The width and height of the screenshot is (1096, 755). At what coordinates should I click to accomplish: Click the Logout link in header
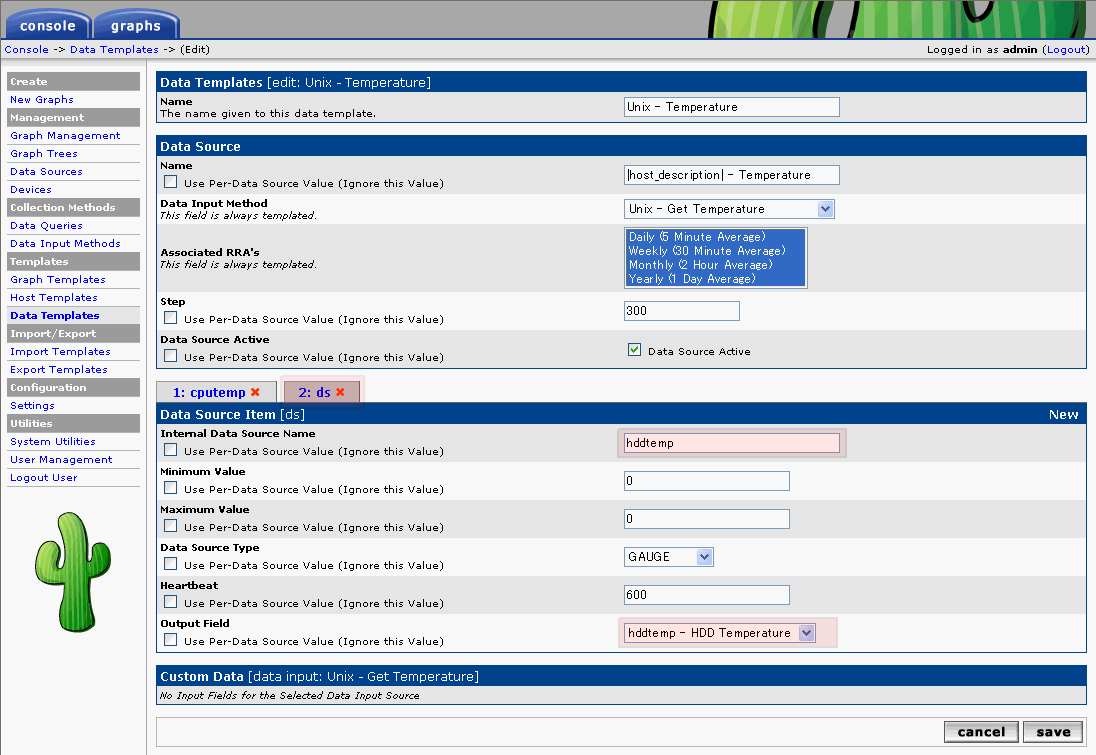click(x=1064, y=49)
